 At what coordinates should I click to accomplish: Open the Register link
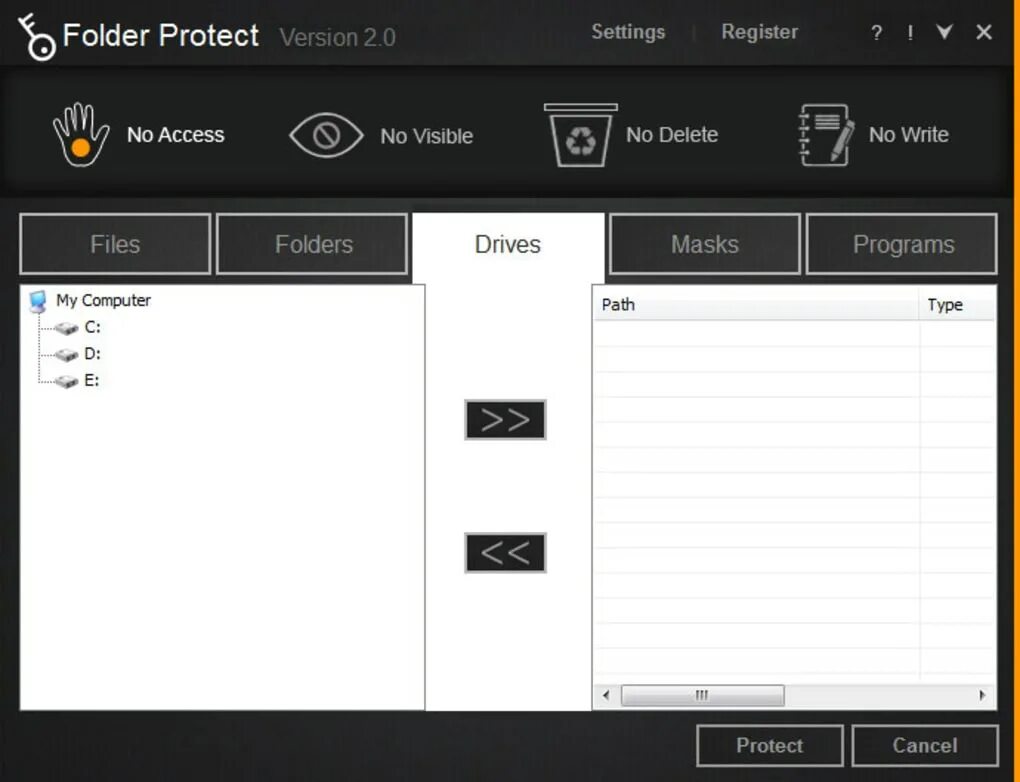pyautogui.click(x=759, y=32)
